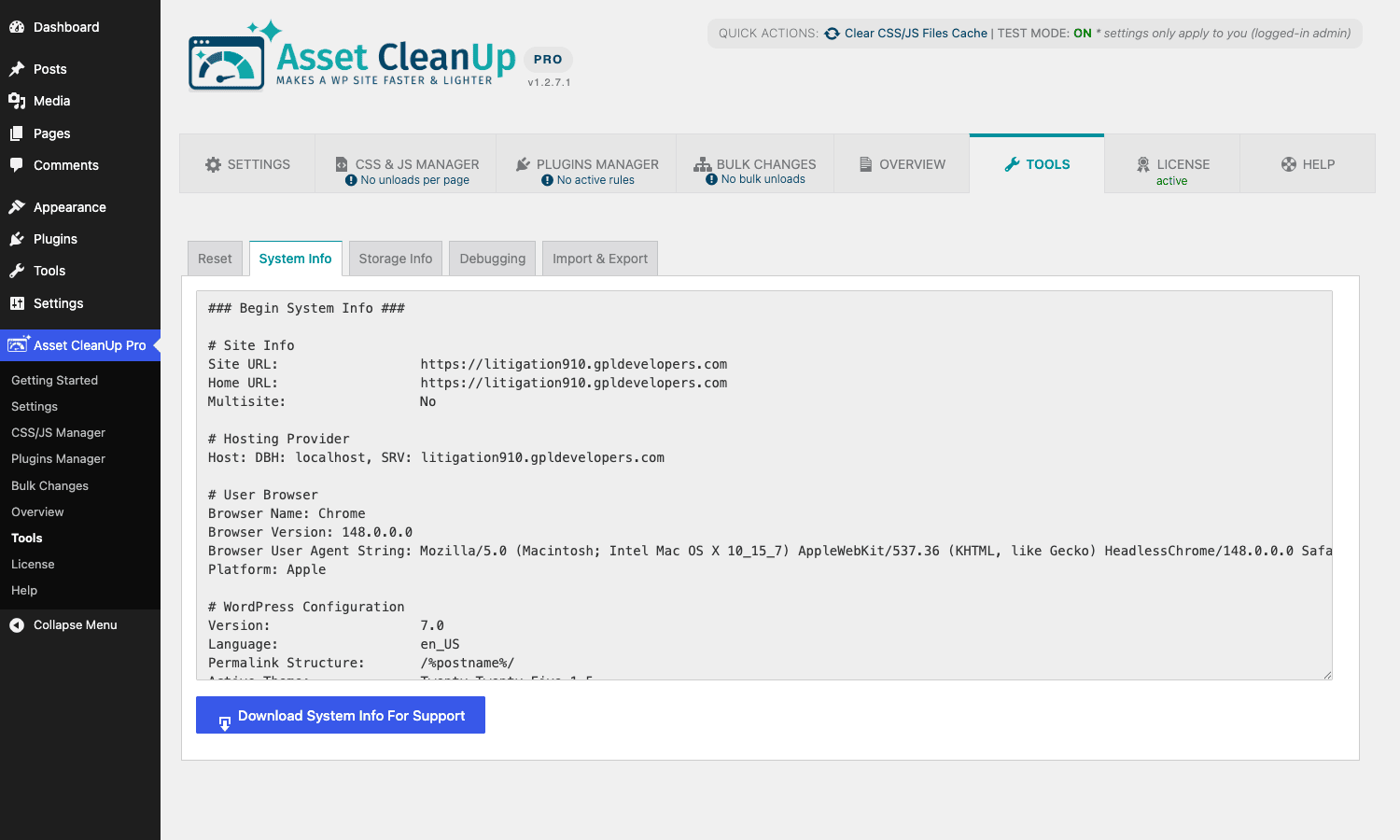The height and width of the screenshot is (840, 1400).
Task: Download System Info For Support
Action: pyautogui.click(x=341, y=715)
